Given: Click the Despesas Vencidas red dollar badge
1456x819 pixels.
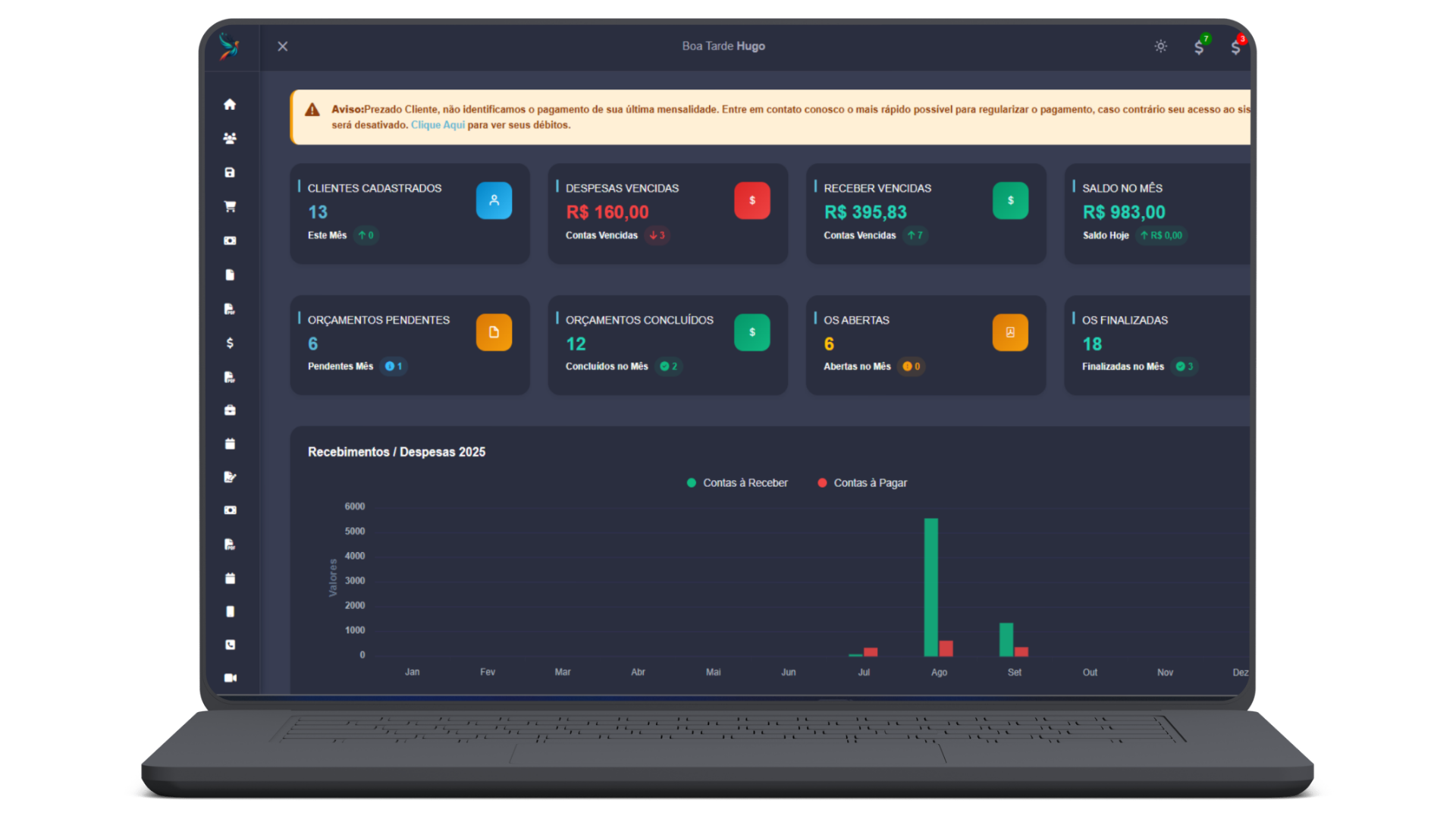Looking at the screenshot, I should [752, 200].
